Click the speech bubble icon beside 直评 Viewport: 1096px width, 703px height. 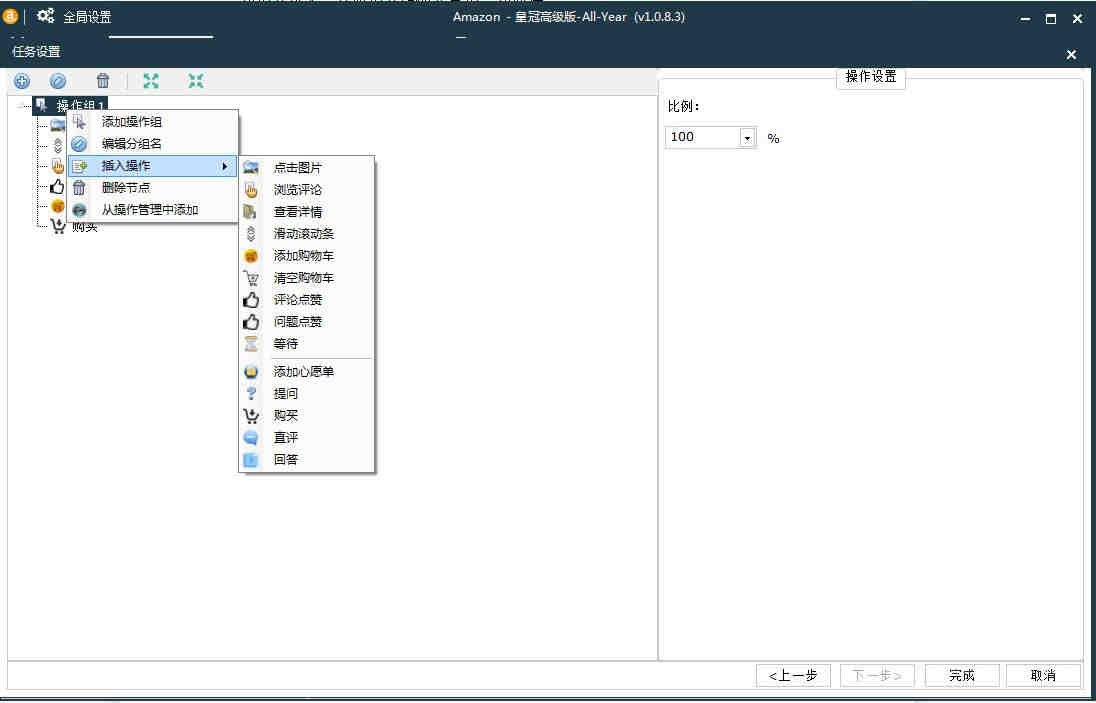click(251, 438)
